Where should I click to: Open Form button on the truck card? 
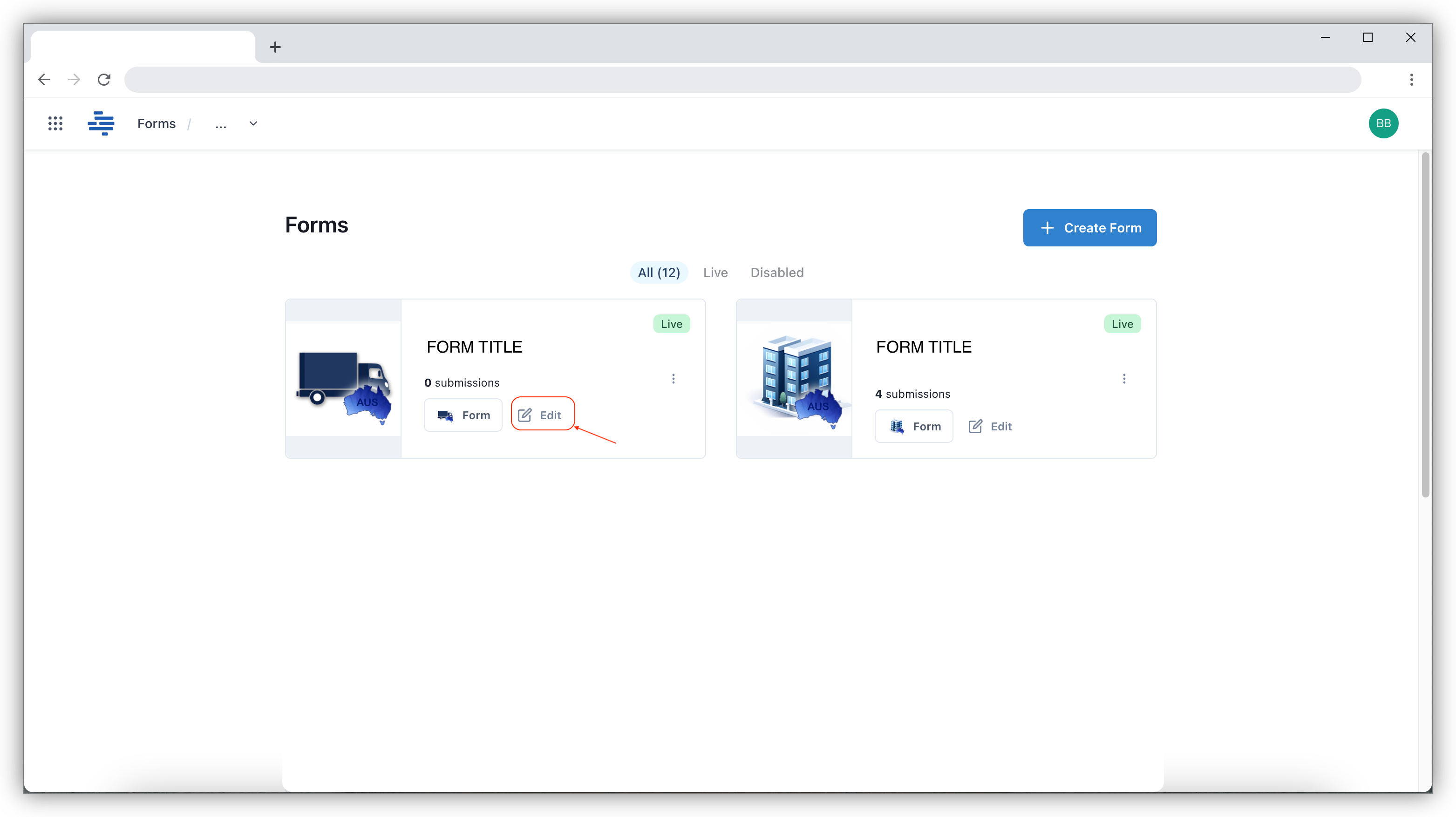point(463,415)
